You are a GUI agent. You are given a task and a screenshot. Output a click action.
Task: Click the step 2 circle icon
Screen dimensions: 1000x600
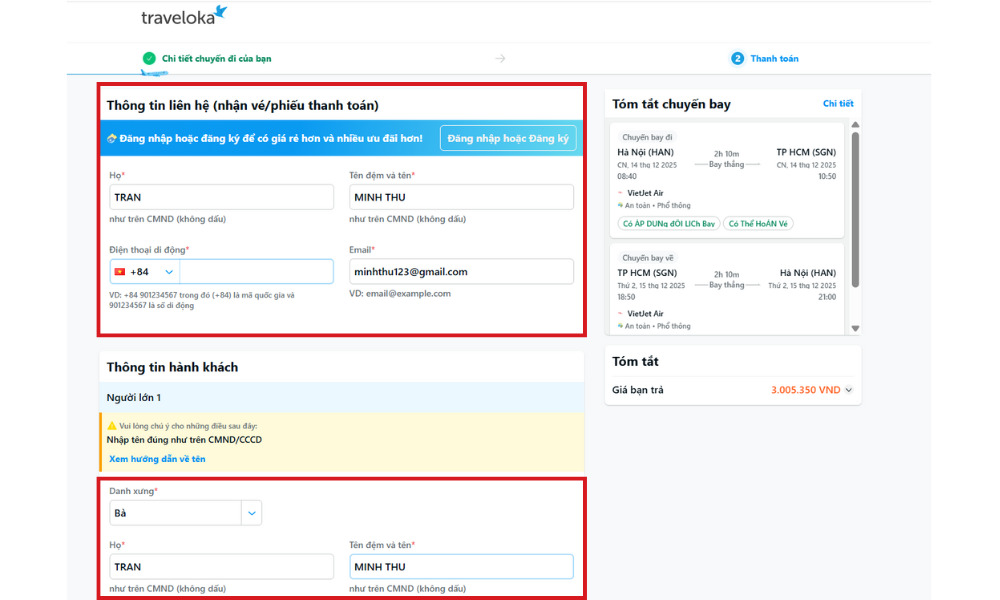coord(738,58)
